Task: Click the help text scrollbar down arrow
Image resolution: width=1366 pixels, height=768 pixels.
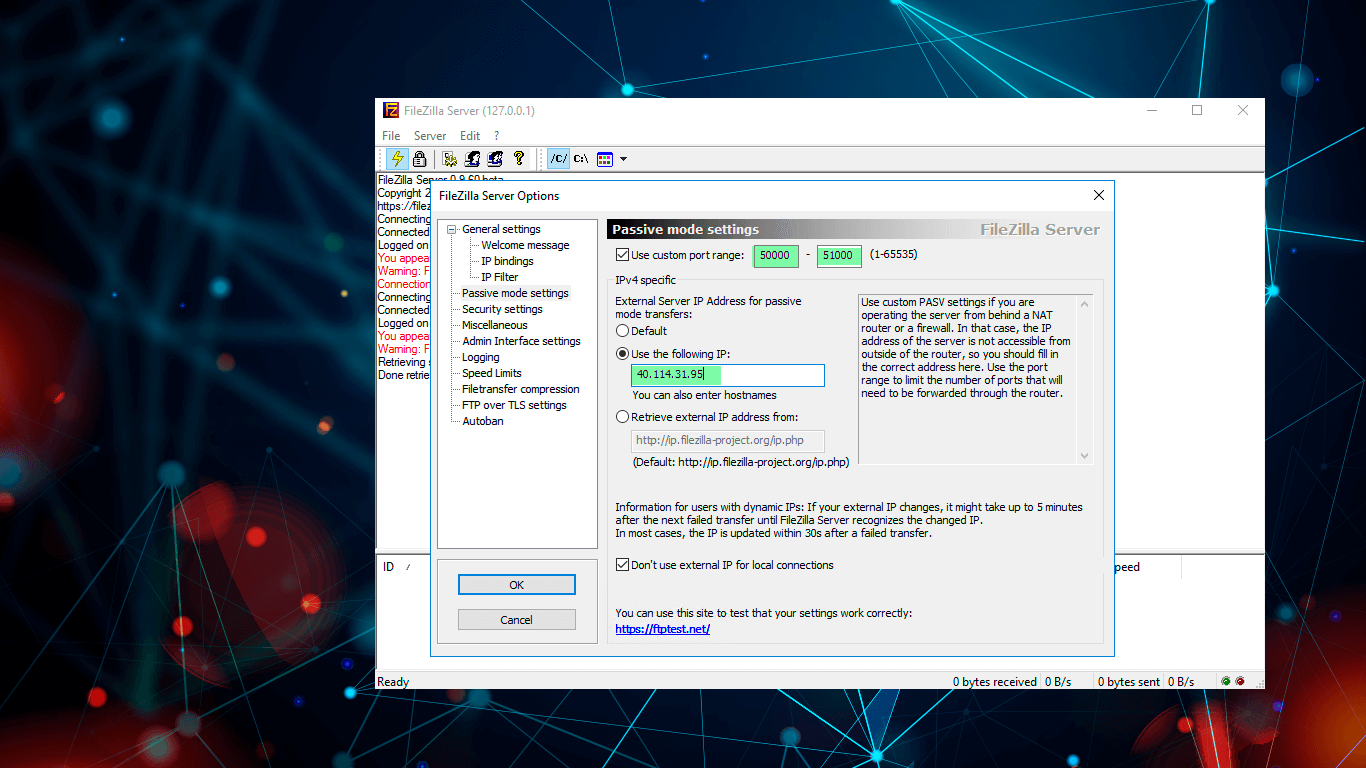Action: [x=1085, y=456]
